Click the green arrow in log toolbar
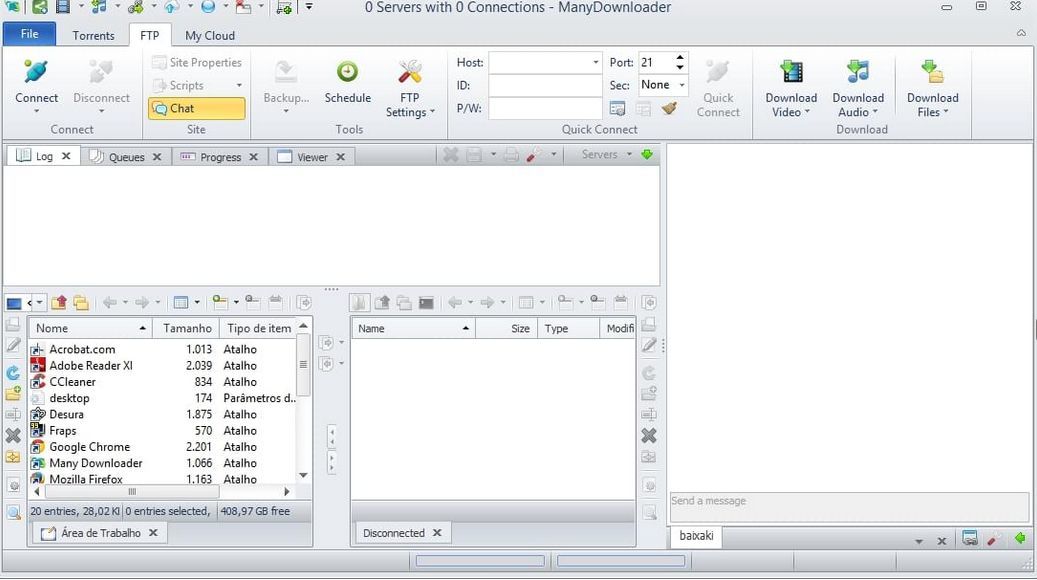 pos(647,154)
